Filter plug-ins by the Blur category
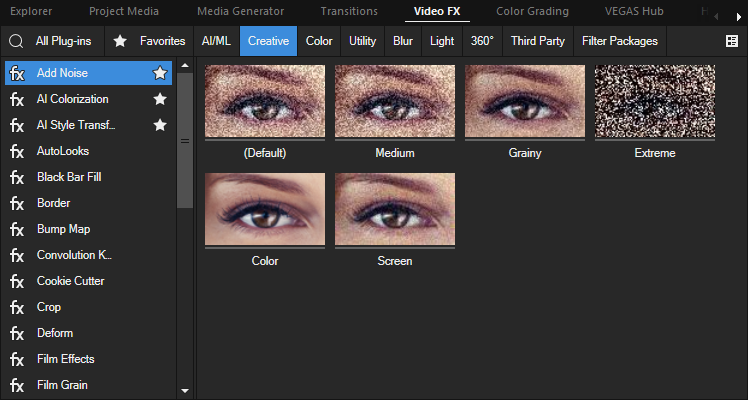The height and width of the screenshot is (400, 748). pos(403,41)
